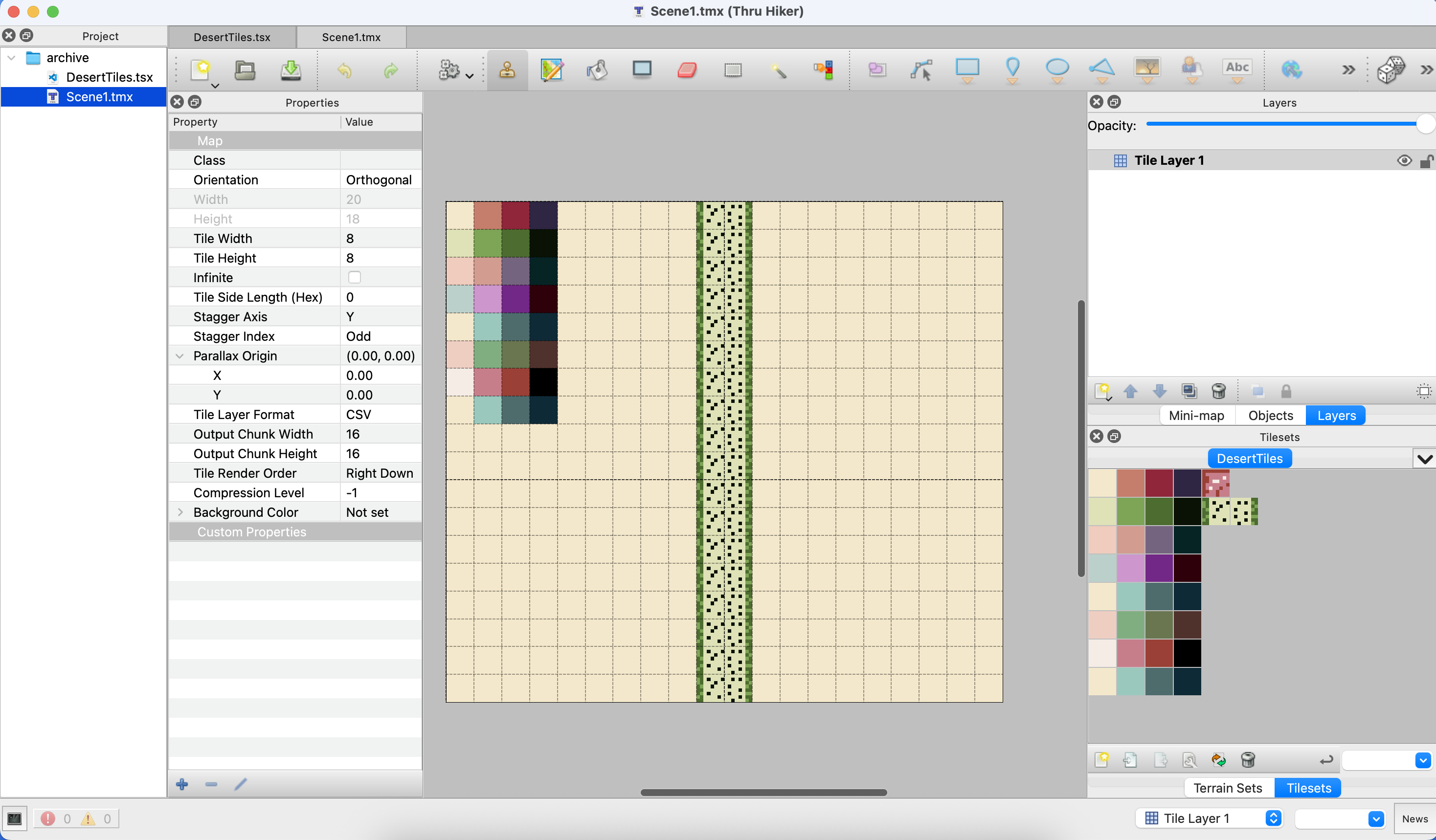Toggle lock icon of Tile Layer 1
1436x840 pixels.
click(1426, 161)
